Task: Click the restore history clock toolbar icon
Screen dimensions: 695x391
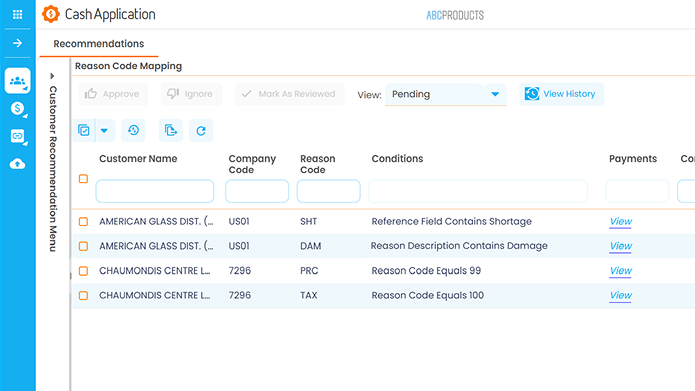Action: tap(133, 130)
